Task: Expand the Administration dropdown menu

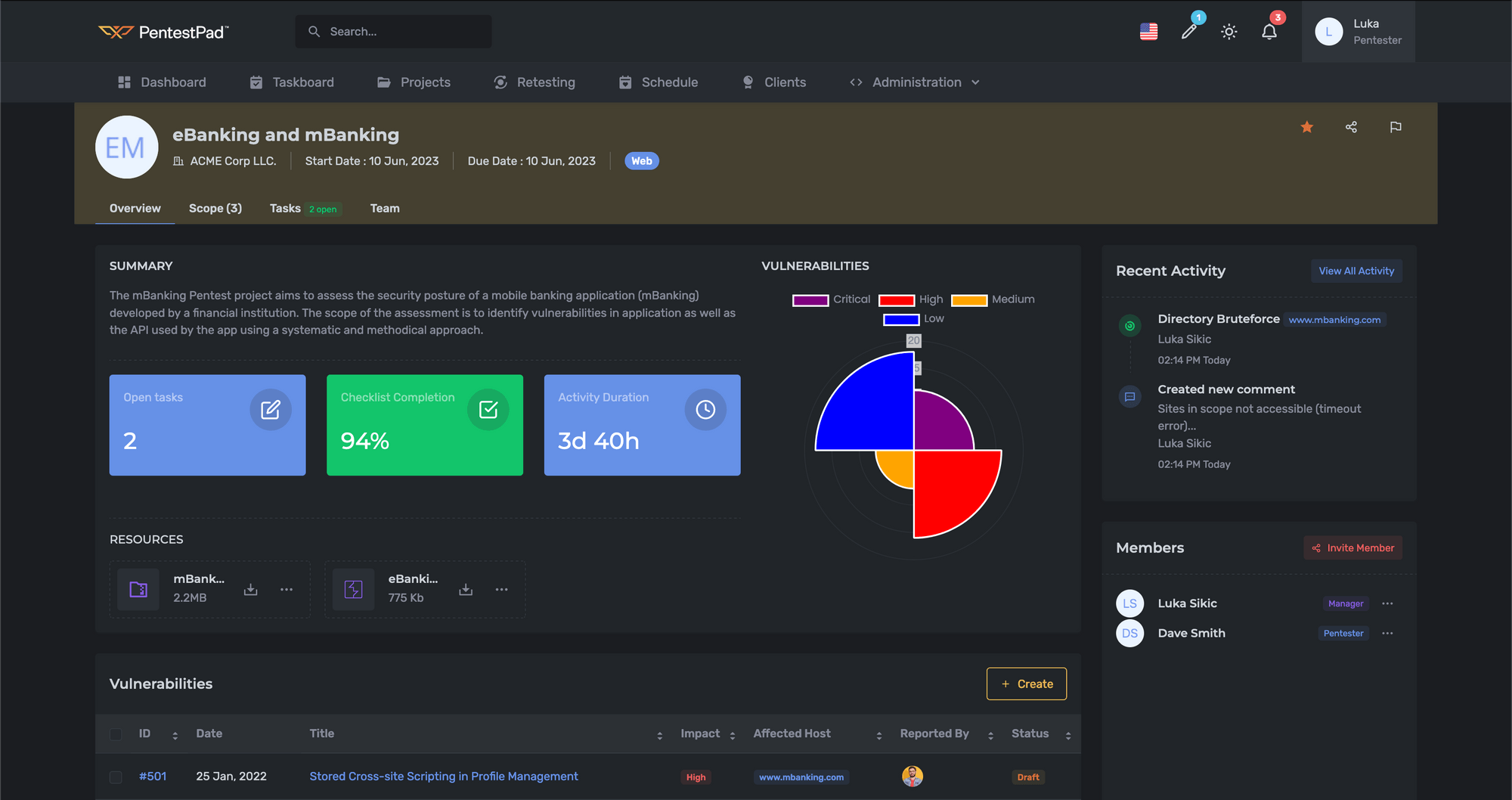Action: 915,82
